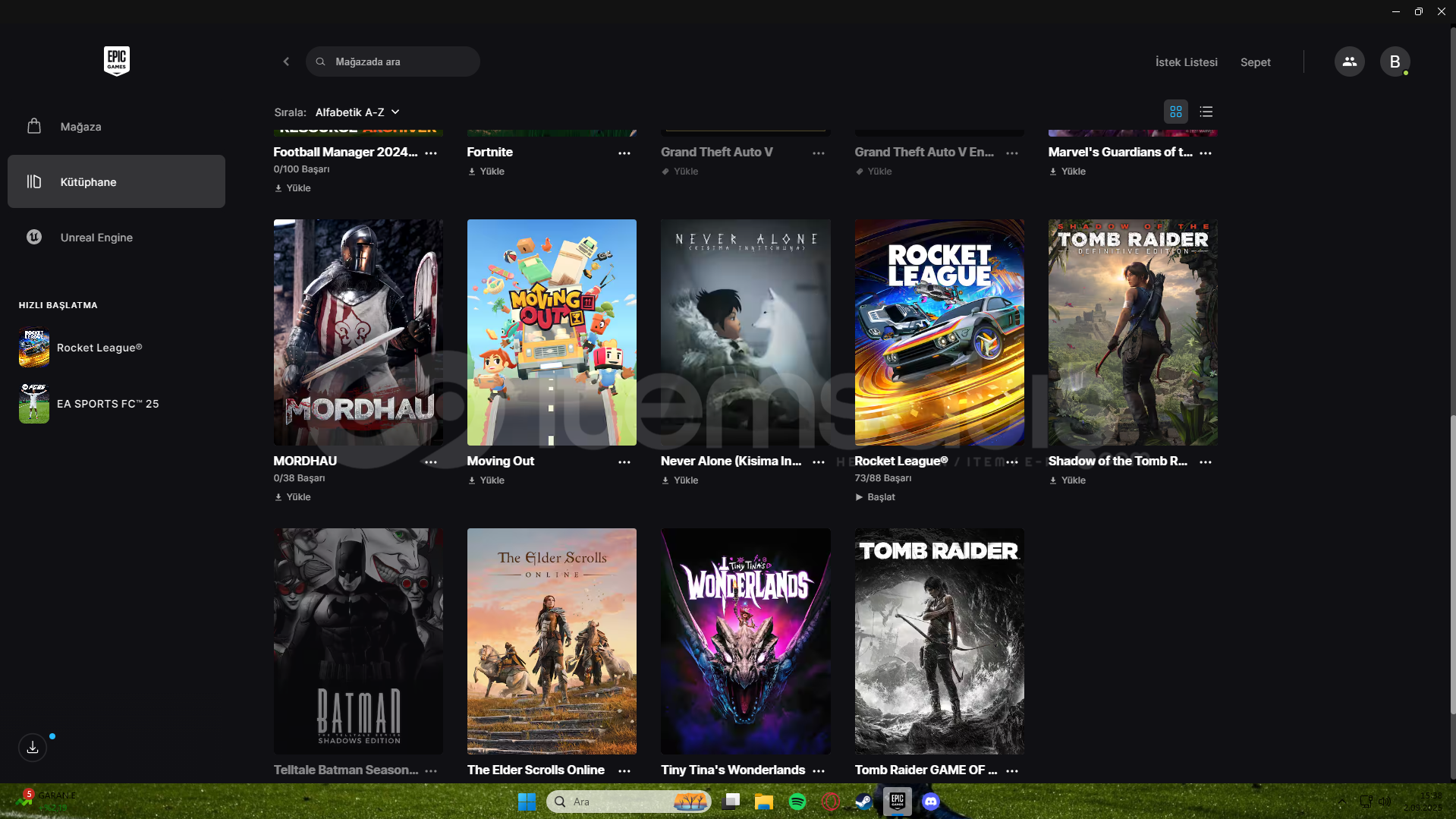The height and width of the screenshot is (819, 1456).
Task: Open File Explorer from the taskbar
Action: tap(763, 802)
